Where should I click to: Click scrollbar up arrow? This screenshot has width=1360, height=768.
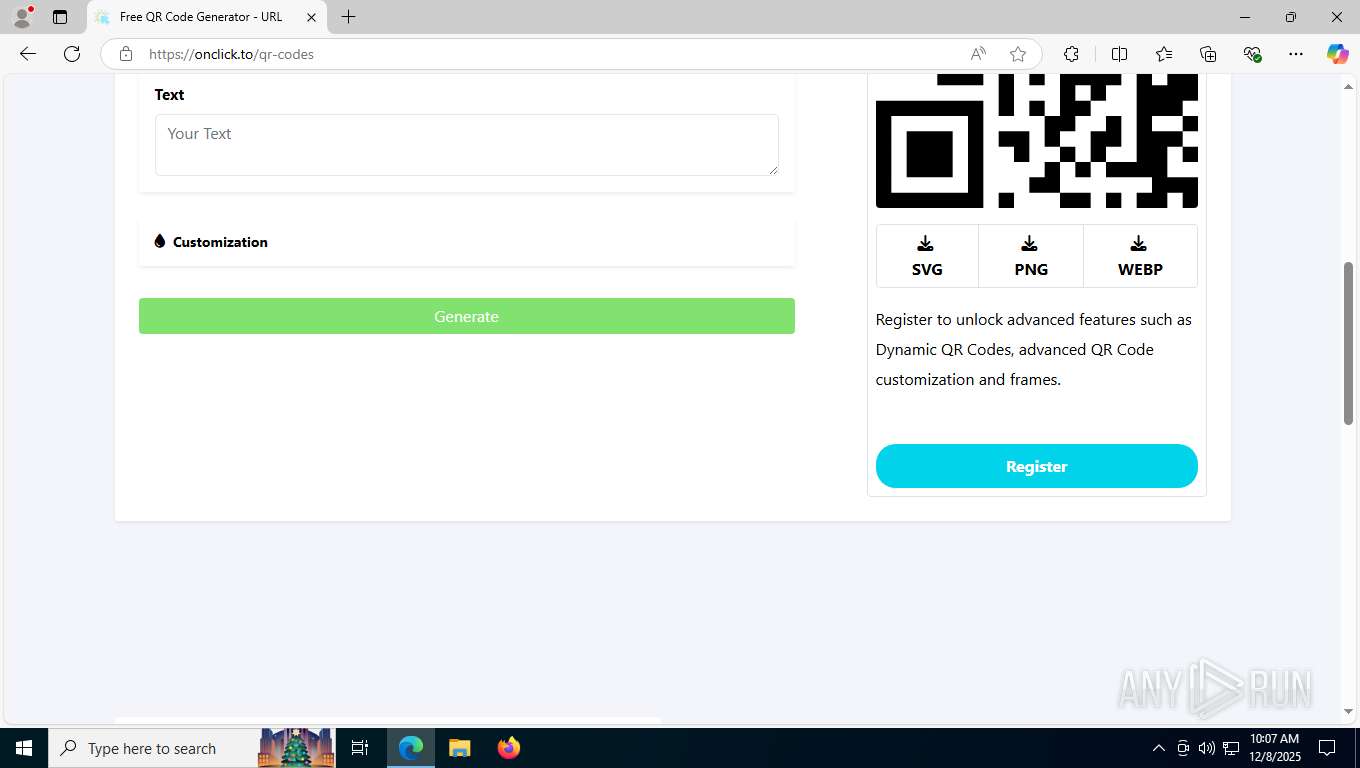[1348, 87]
